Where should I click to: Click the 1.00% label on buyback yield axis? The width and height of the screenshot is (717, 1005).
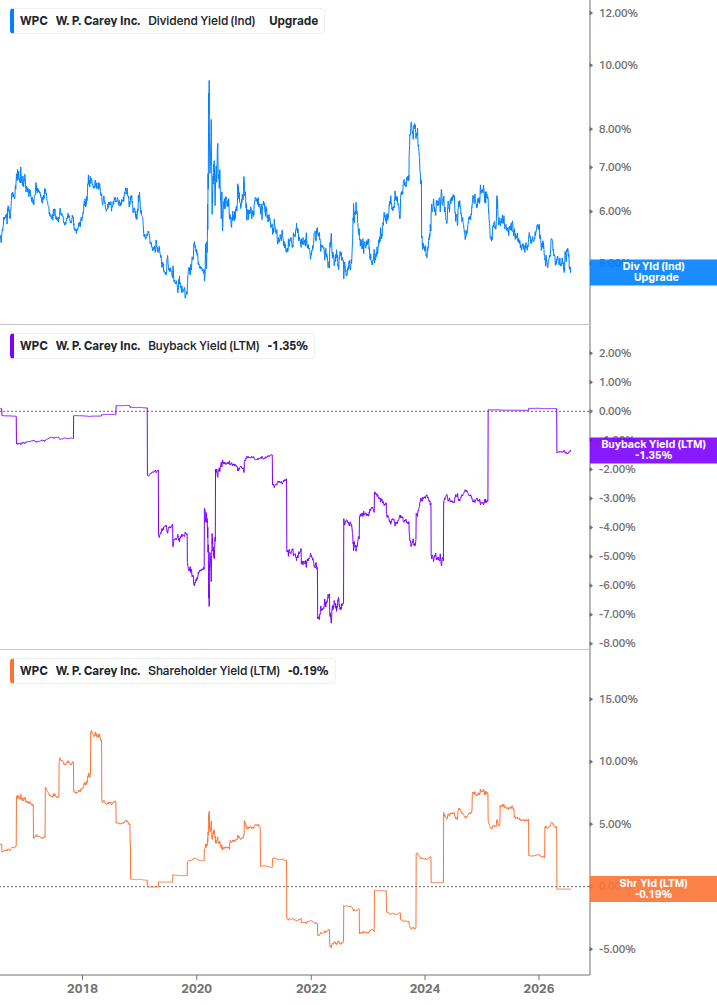coord(615,383)
